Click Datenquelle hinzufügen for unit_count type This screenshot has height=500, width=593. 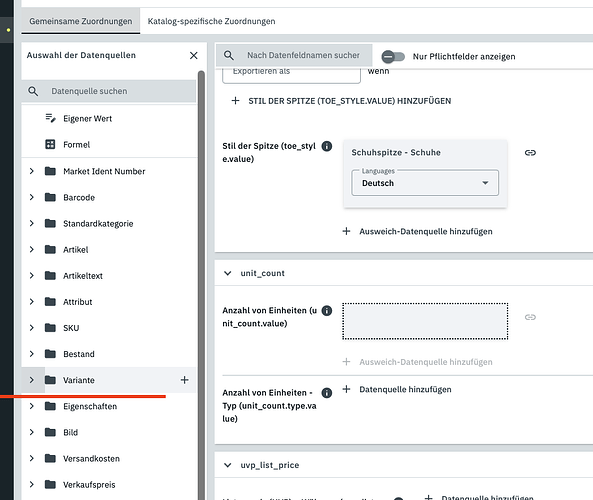pos(397,389)
